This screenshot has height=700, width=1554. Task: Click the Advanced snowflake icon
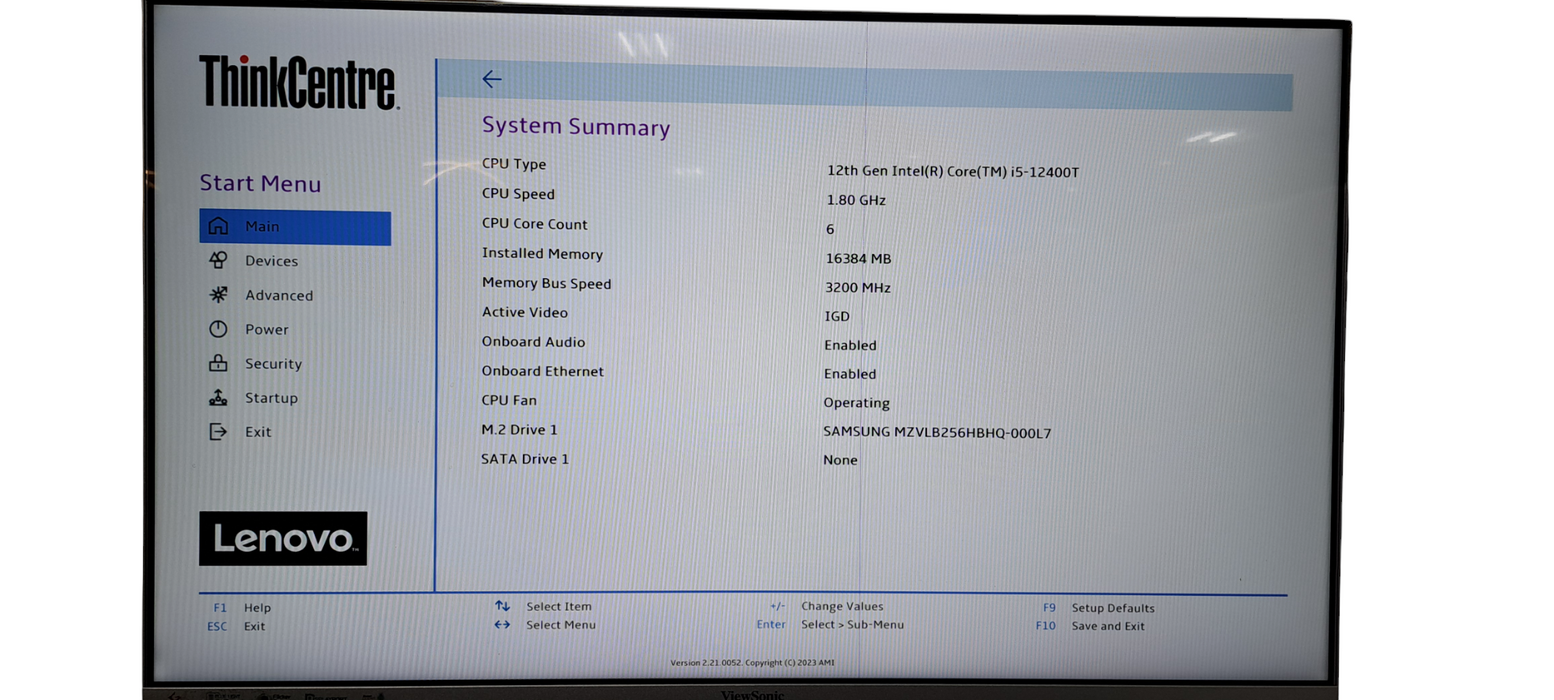[218, 295]
